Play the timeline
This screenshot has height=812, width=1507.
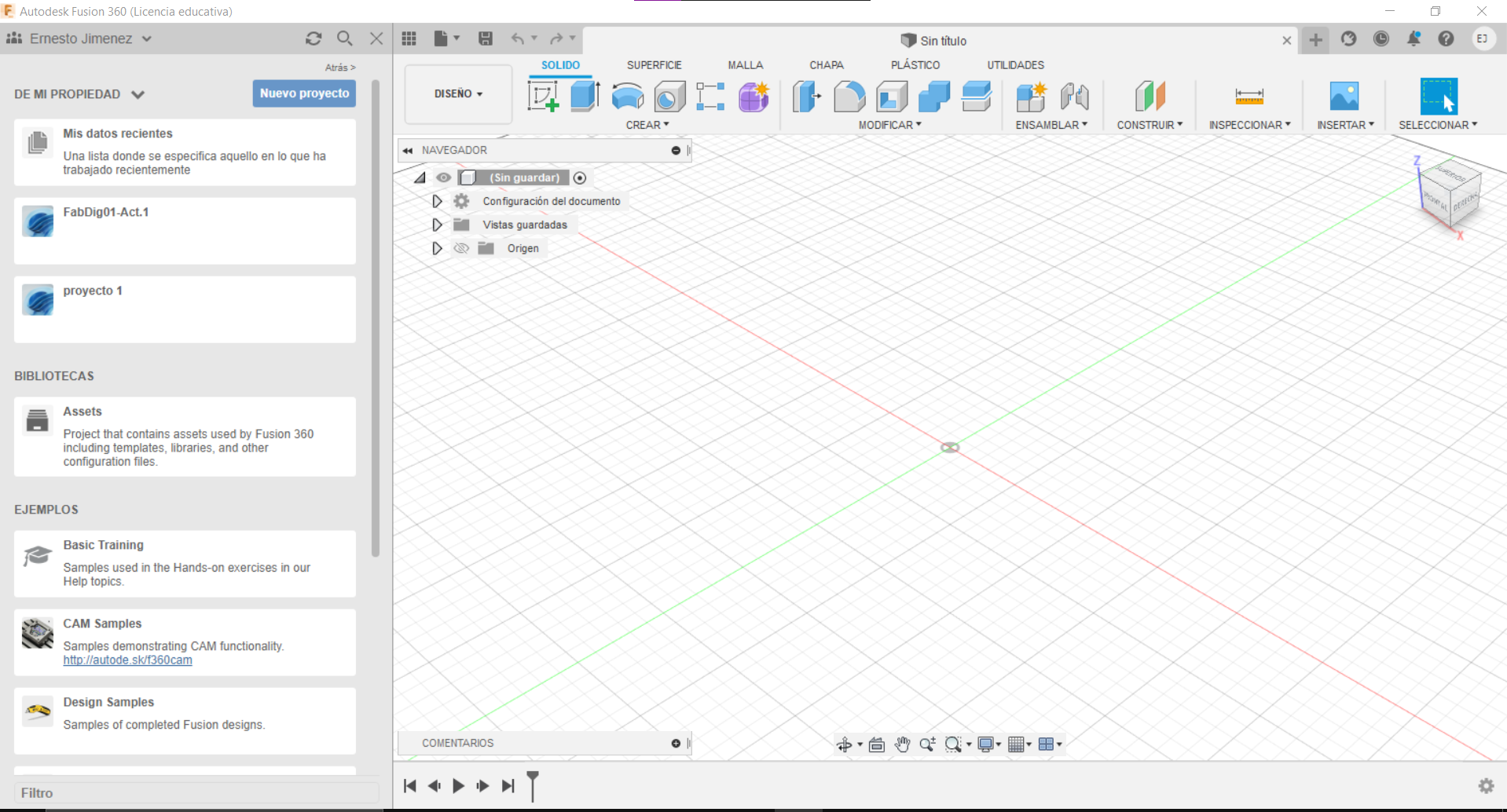click(x=458, y=785)
